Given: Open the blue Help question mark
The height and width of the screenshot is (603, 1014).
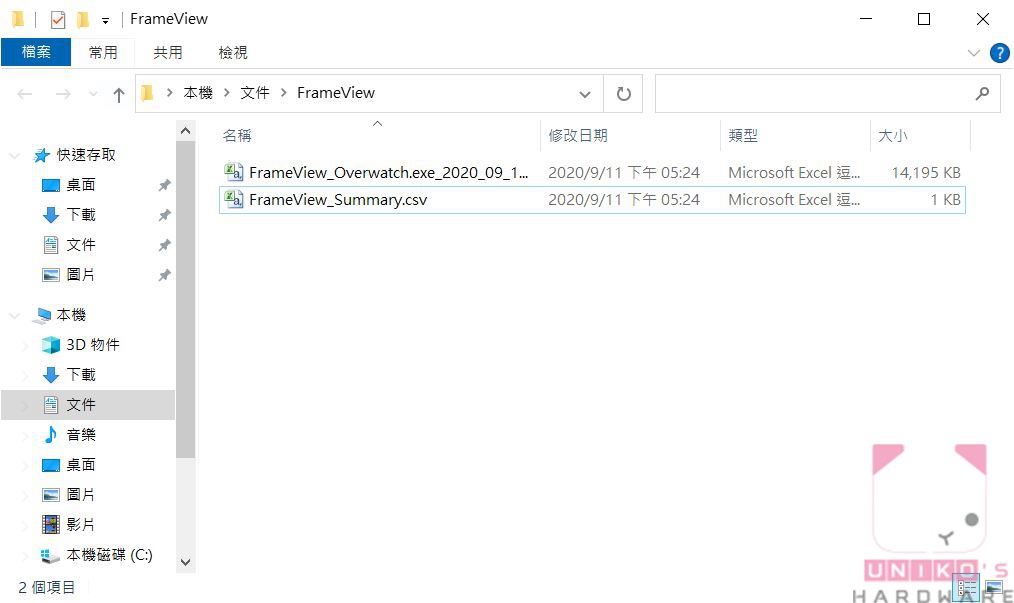Looking at the screenshot, I should tap(1000, 52).
